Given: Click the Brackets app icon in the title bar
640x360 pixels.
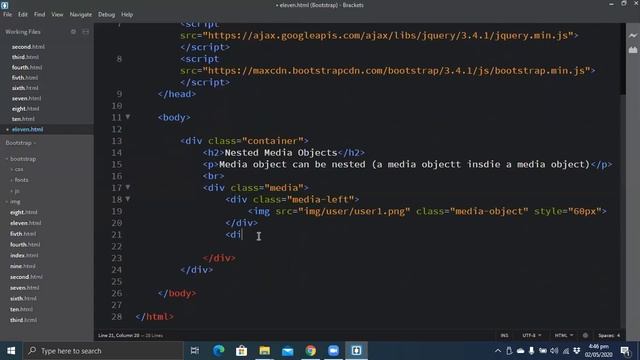Looking at the screenshot, I should pyautogui.click(x=4, y=5).
